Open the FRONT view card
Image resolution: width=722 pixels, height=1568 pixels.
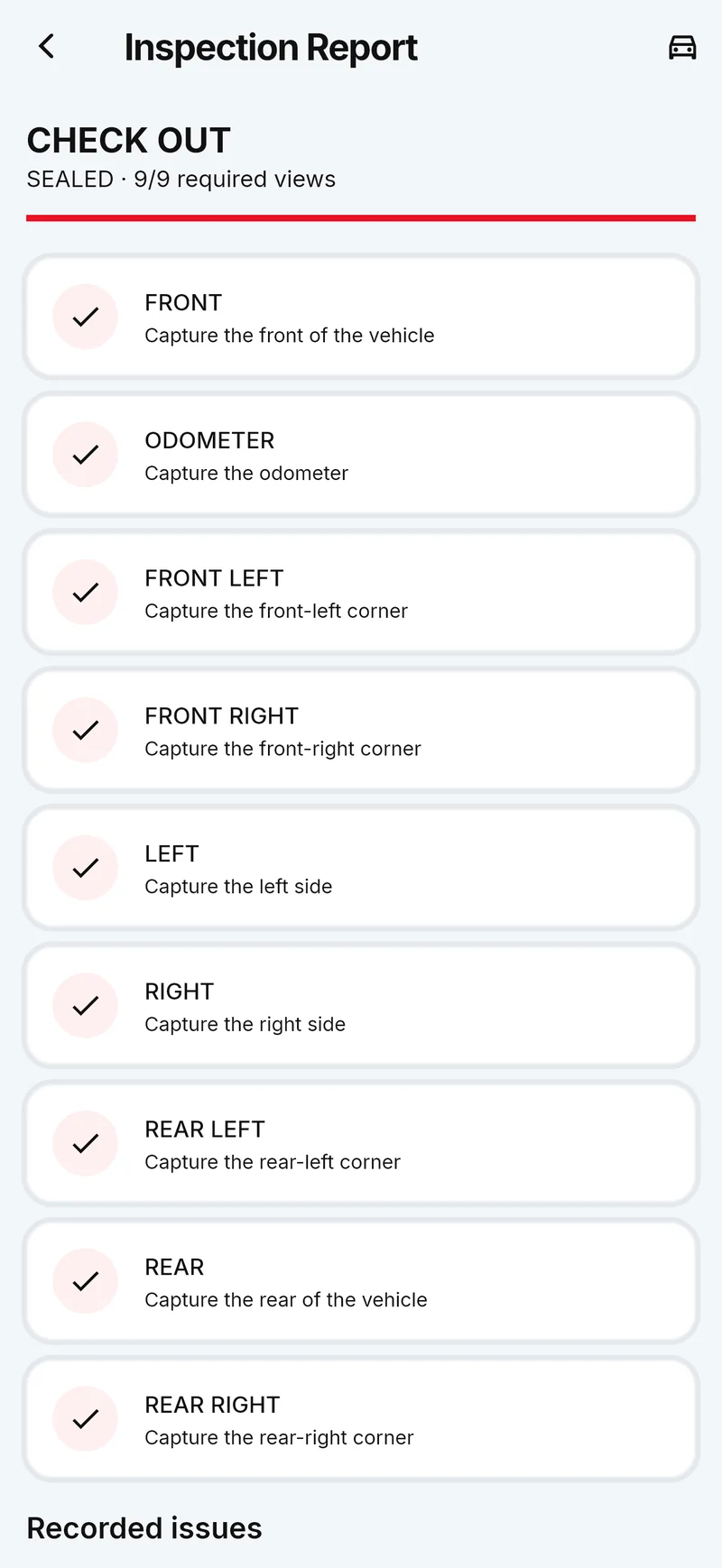tap(361, 317)
